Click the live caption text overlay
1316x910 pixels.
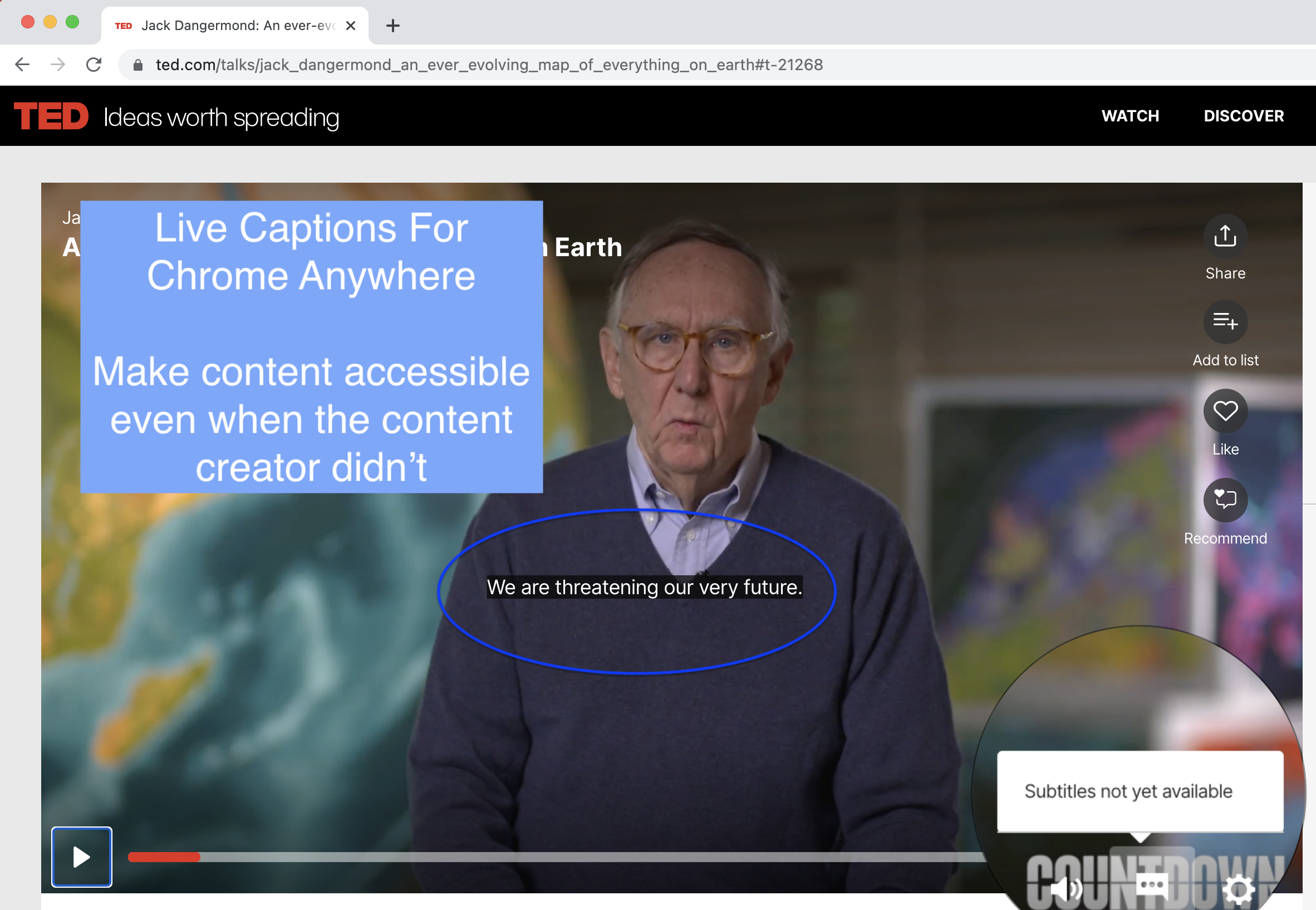pyautogui.click(x=644, y=588)
